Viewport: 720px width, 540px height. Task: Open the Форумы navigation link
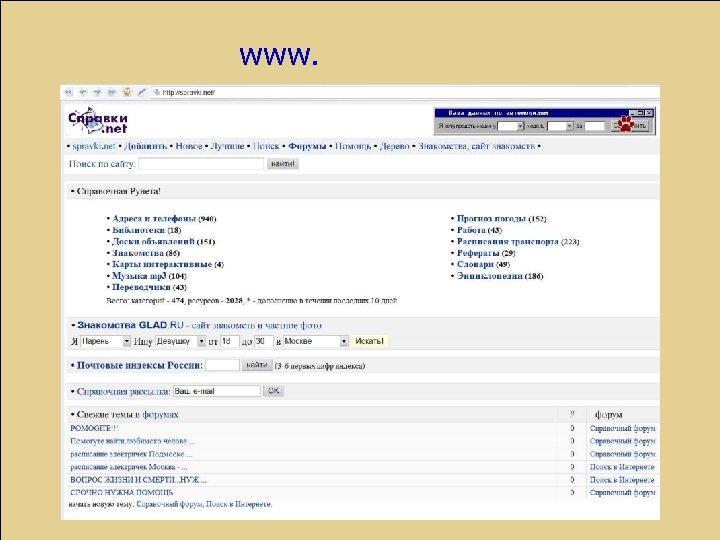pos(307,146)
